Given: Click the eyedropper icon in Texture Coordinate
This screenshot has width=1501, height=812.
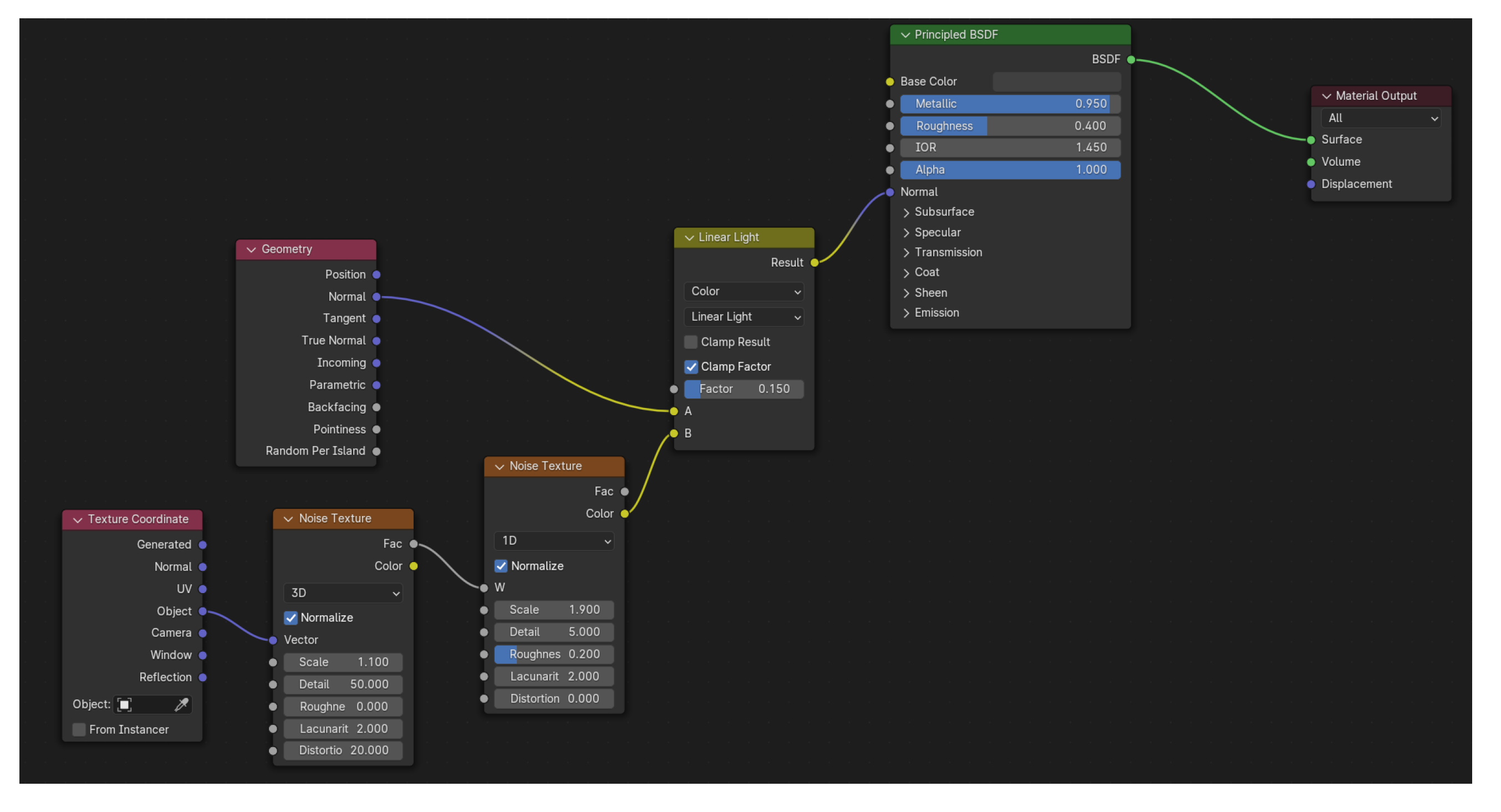Looking at the screenshot, I should click(x=181, y=705).
